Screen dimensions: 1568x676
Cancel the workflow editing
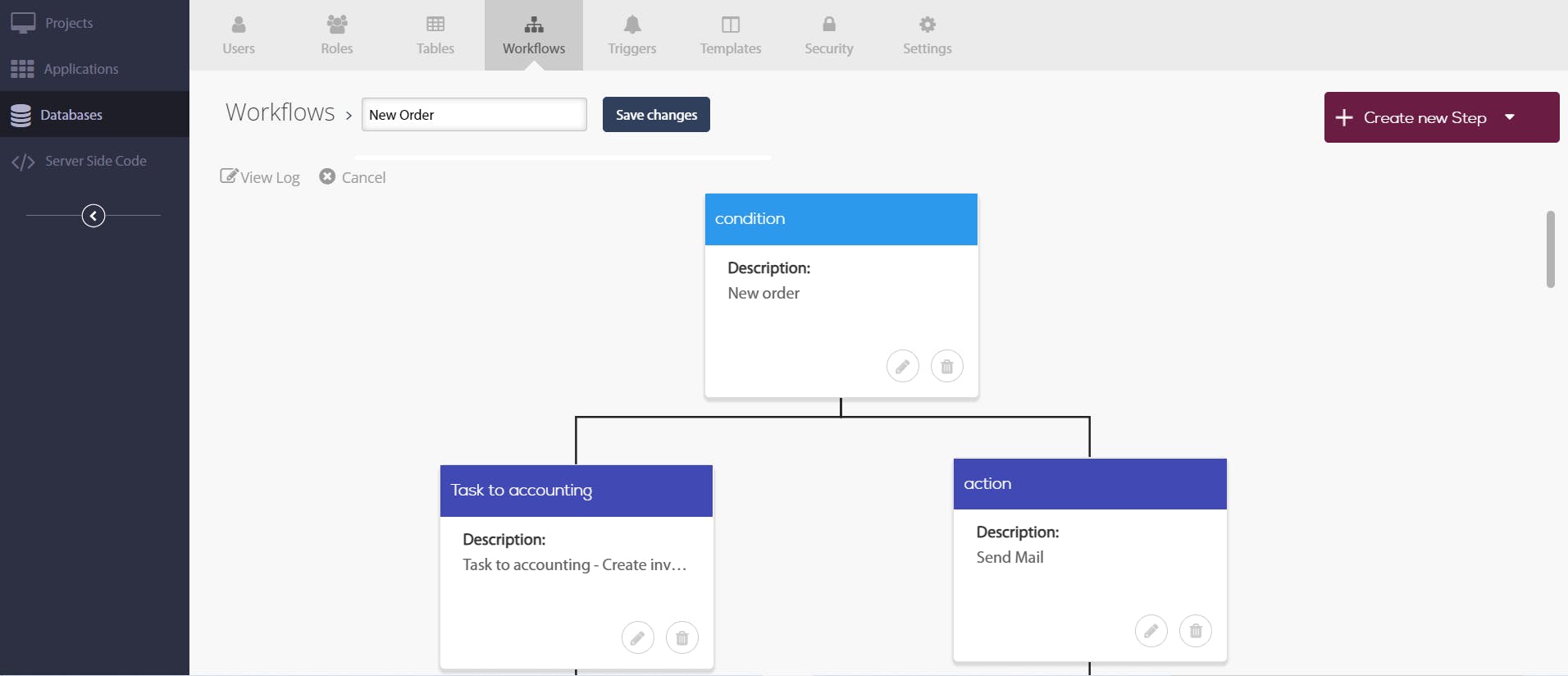pyautogui.click(x=353, y=177)
